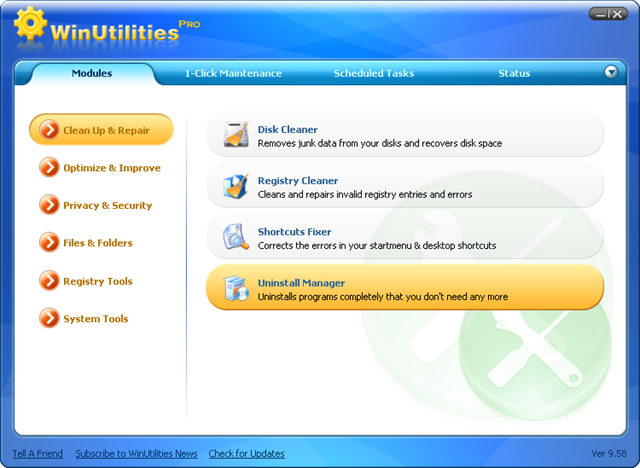This screenshot has width=640, height=468.
Task: Select the Privacy & Security arrow icon
Action: coord(49,205)
